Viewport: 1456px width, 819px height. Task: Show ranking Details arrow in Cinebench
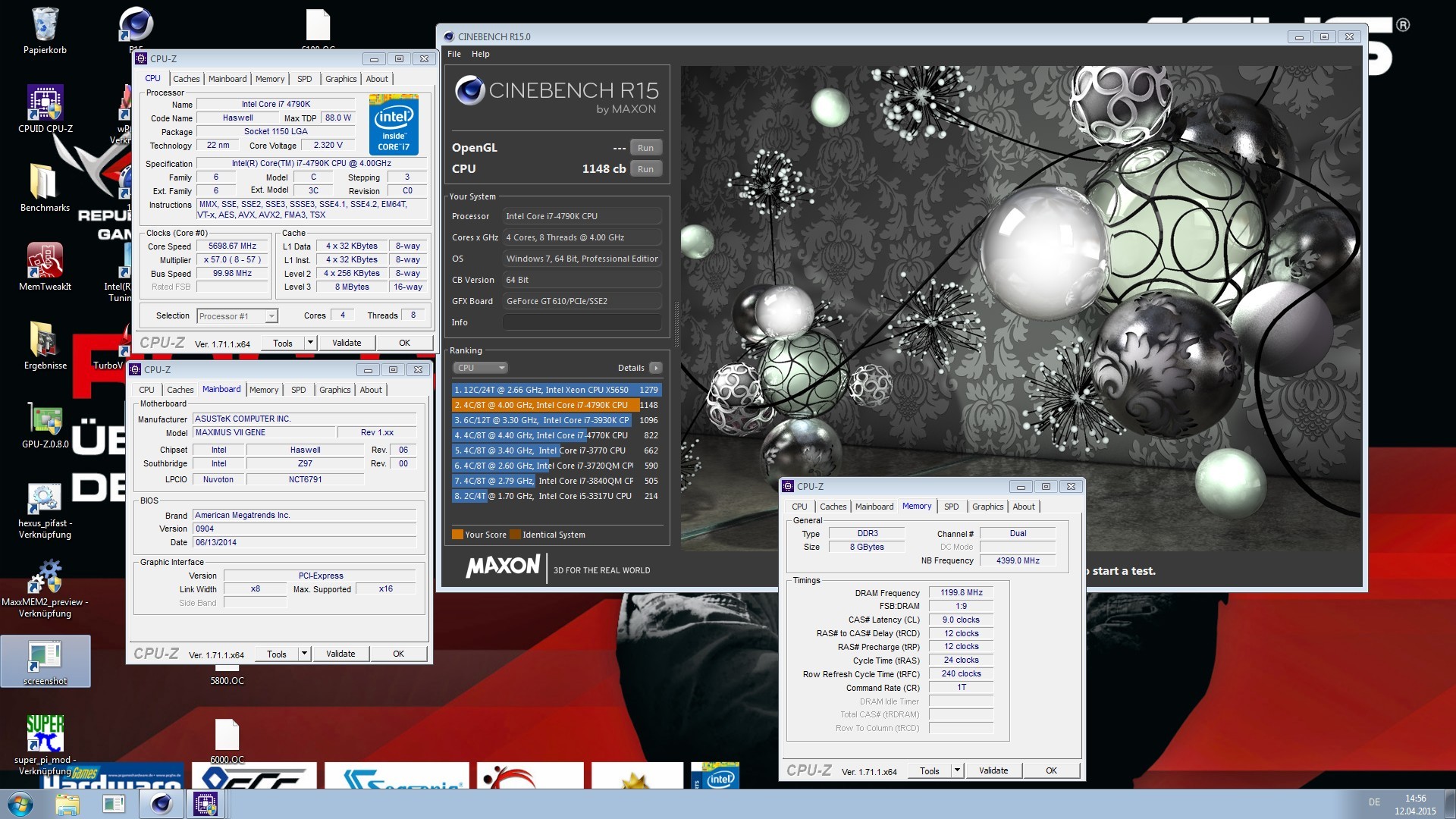656,368
